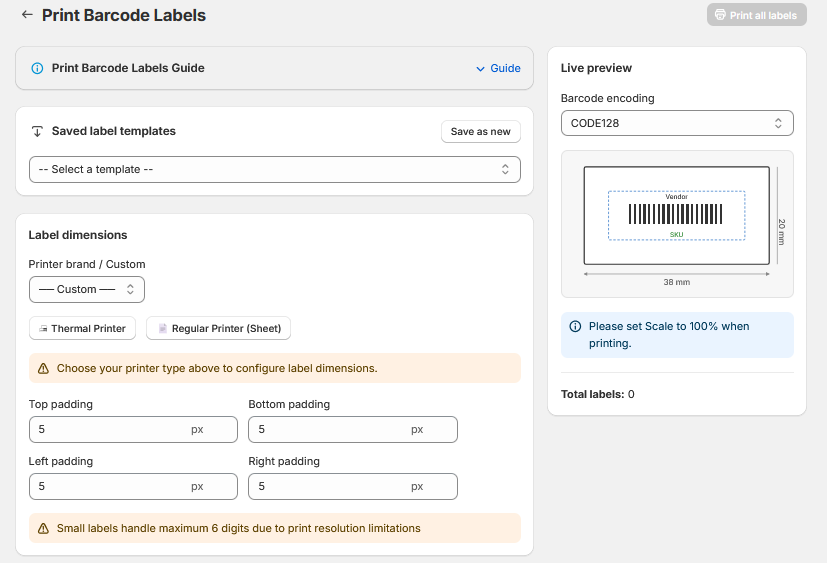This screenshot has height=563, width=827.
Task: Click the Saved label templates download icon
Action: (37, 131)
